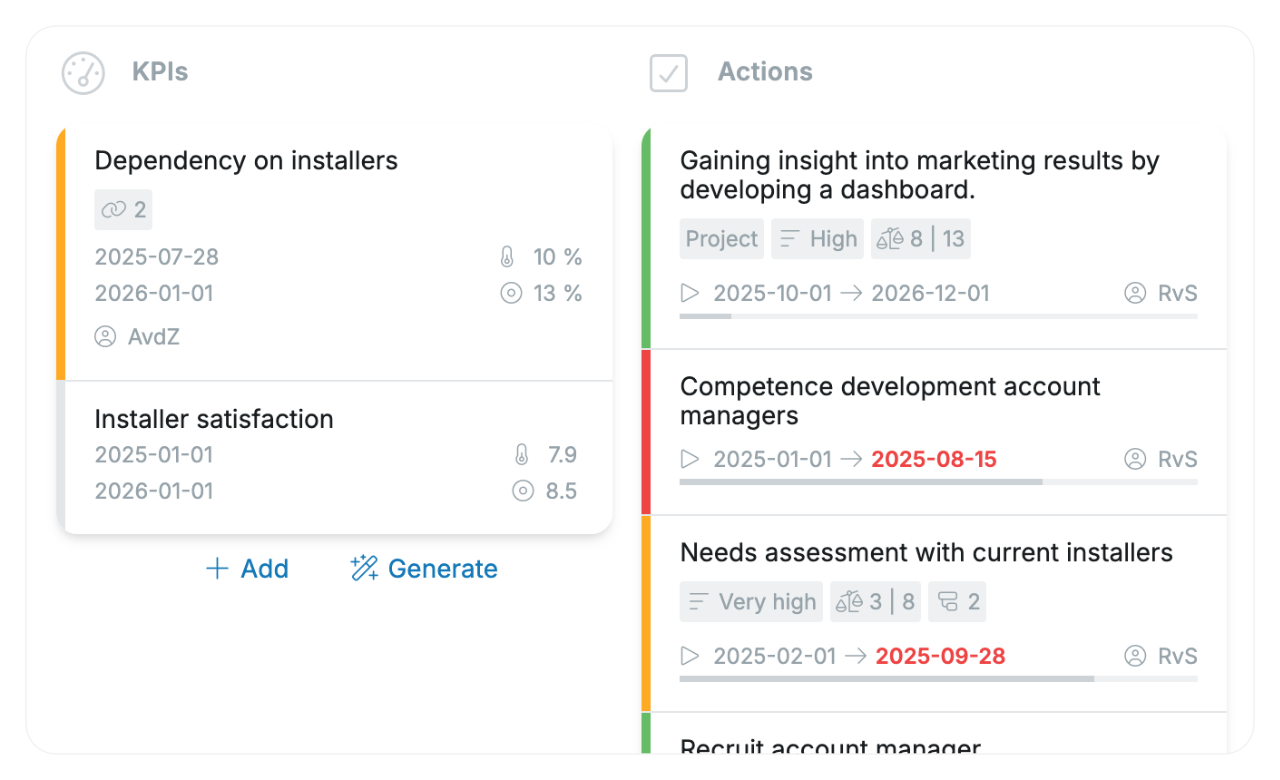Click the link count badge on Dependency on installers
This screenshot has height=780, width=1280.
(123, 210)
